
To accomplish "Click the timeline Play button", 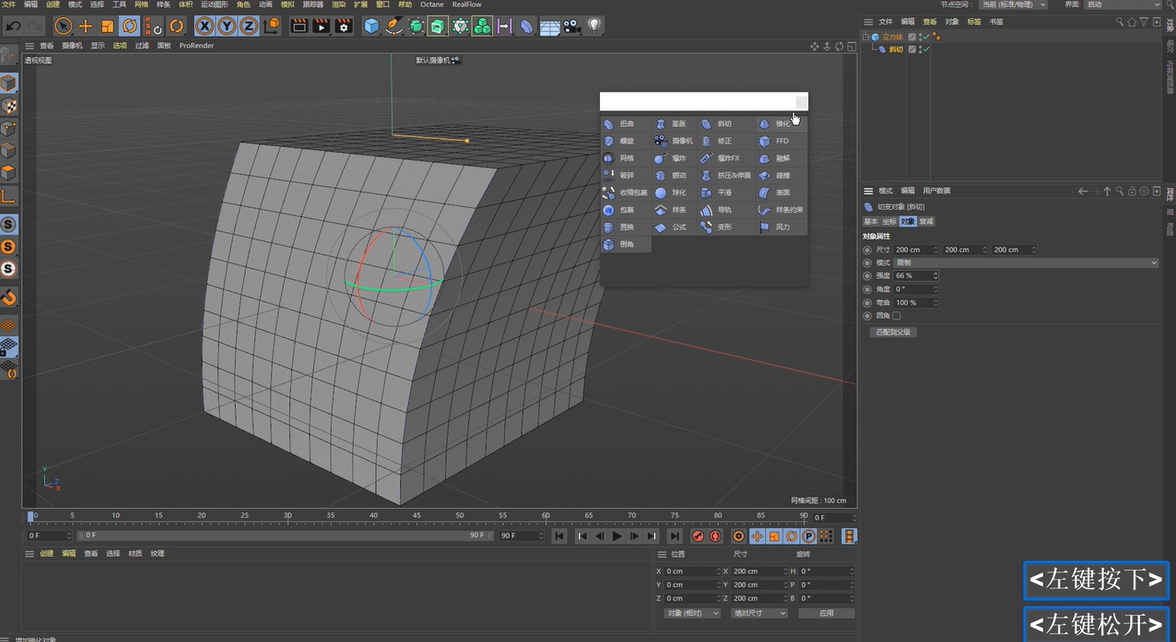I will click(616, 536).
